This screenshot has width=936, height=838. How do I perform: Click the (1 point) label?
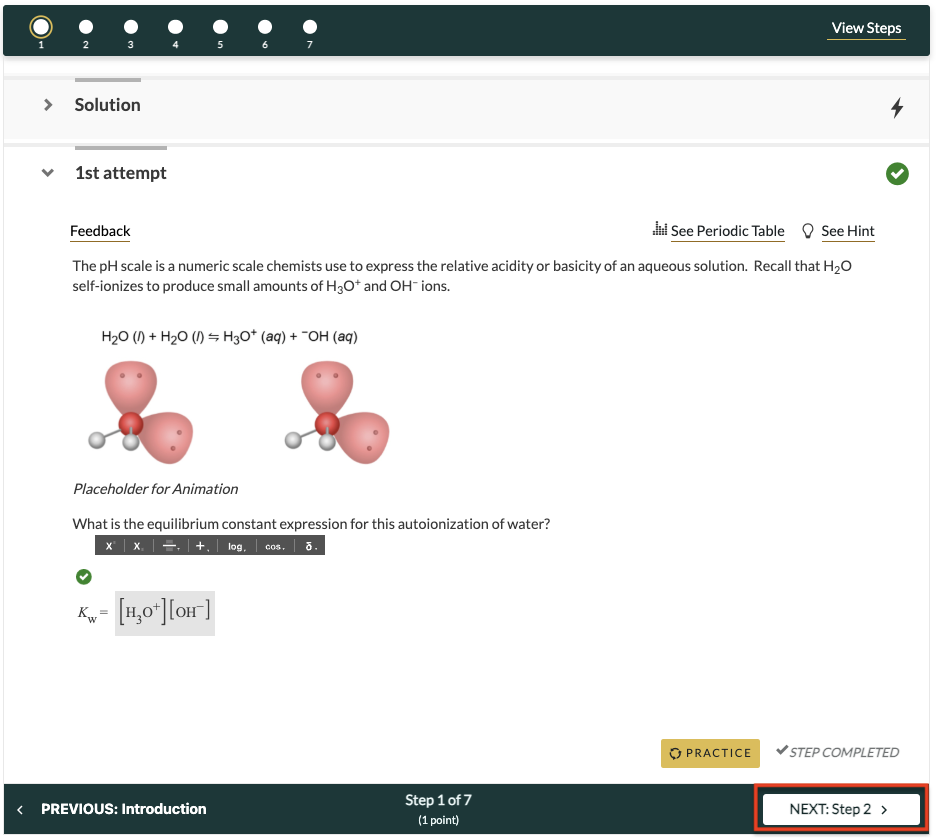438,820
